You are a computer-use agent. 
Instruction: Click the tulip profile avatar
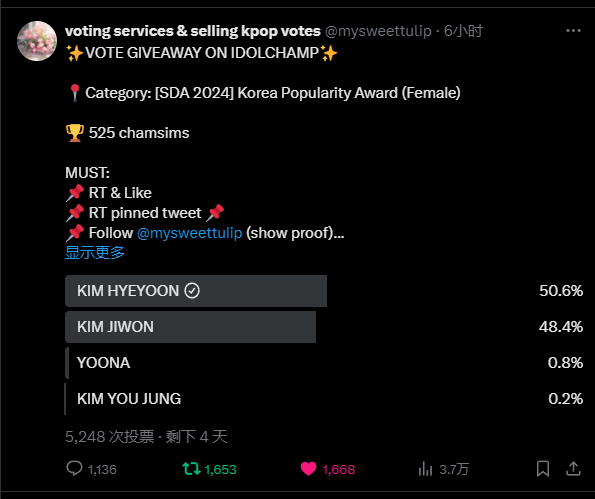[37, 41]
